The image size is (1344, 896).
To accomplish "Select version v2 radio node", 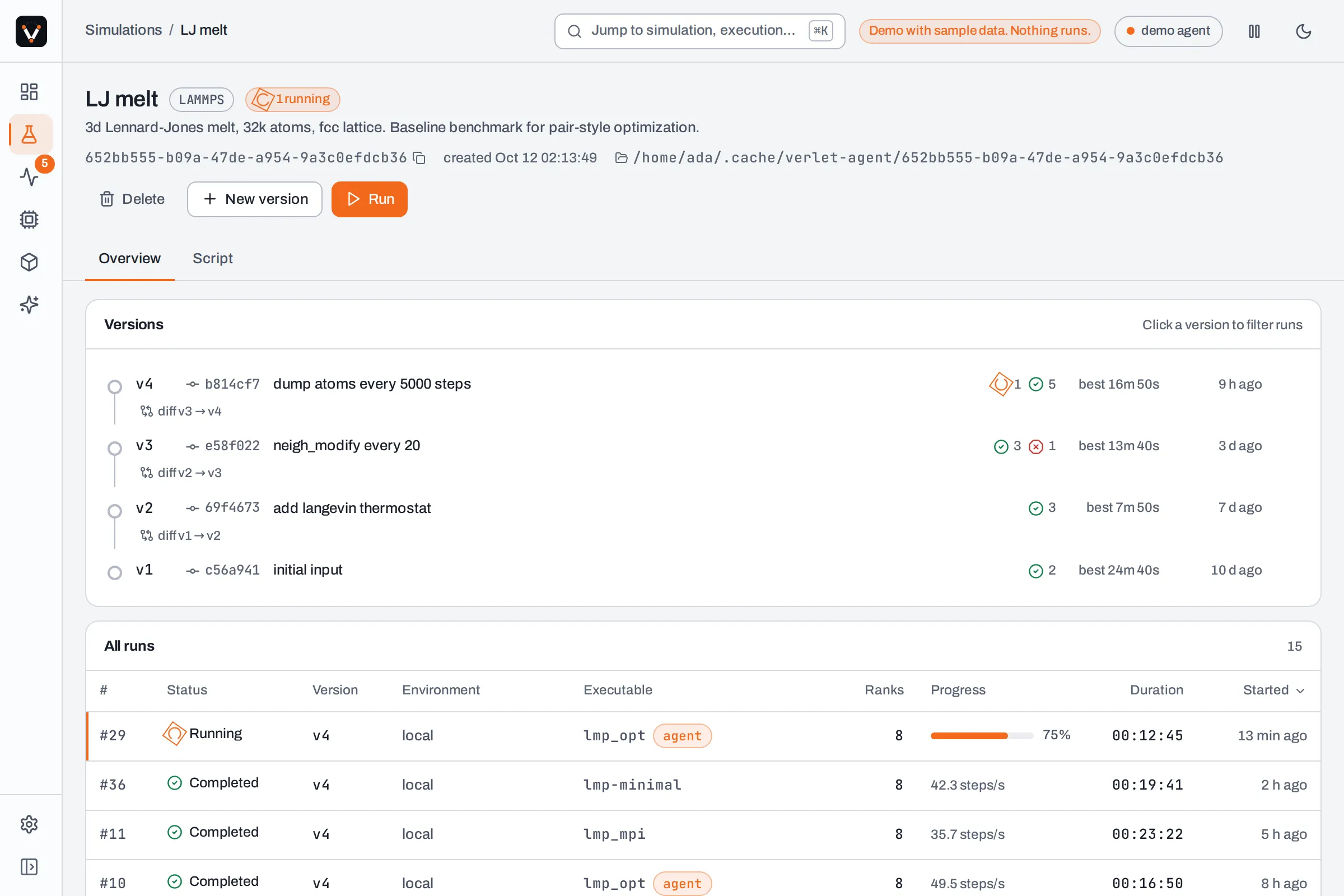I will tap(115, 511).
